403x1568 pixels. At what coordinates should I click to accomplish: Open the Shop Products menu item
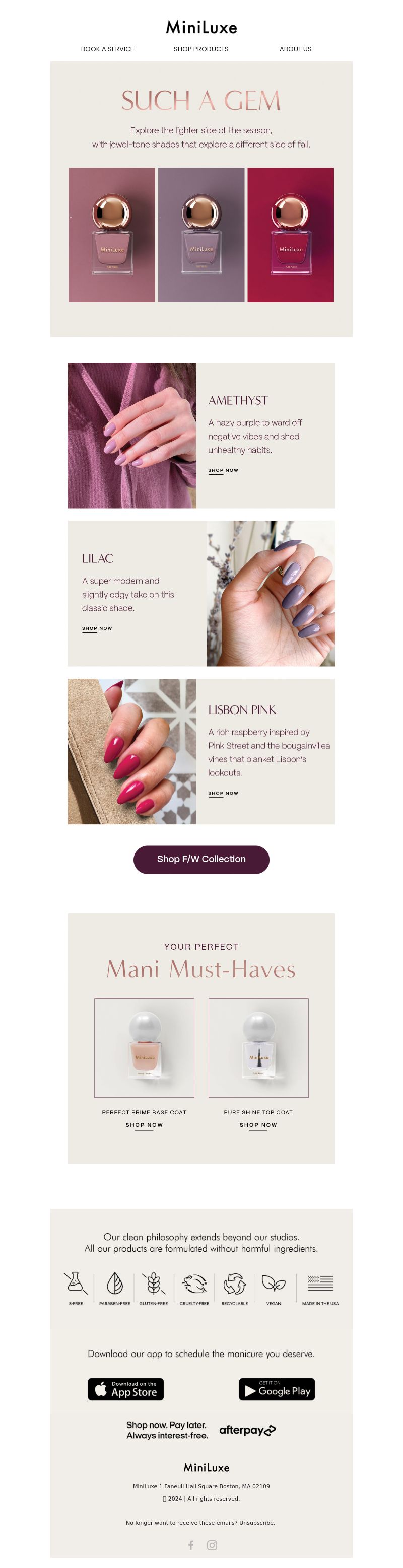201,49
